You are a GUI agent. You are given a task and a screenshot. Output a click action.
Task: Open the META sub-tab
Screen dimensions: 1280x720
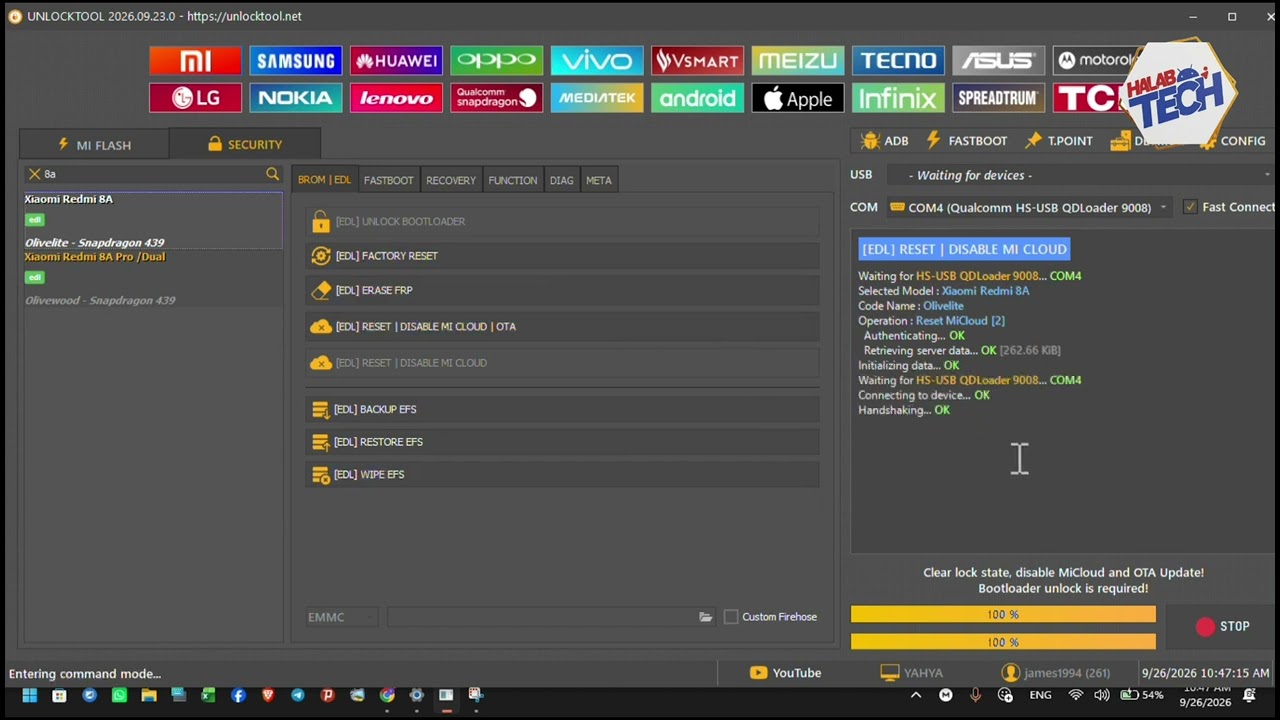coord(599,180)
